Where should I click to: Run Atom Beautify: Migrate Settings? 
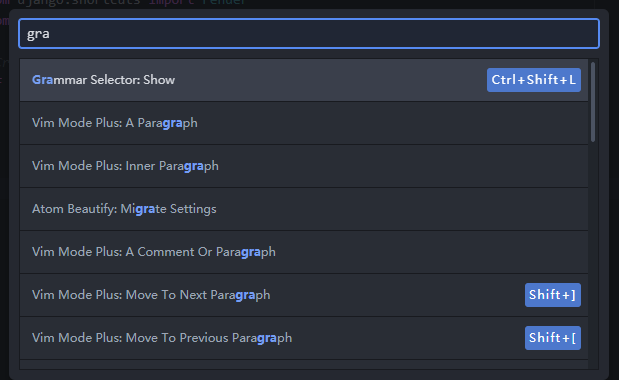(304, 209)
